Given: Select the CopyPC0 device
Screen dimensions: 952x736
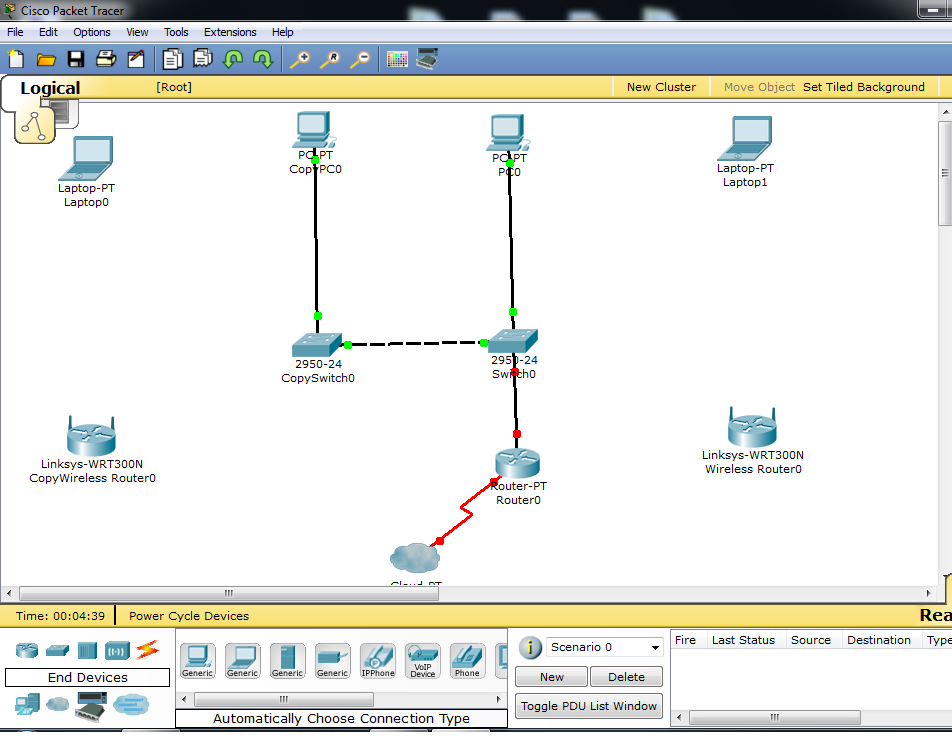Looking at the screenshot, I should tap(315, 130).
